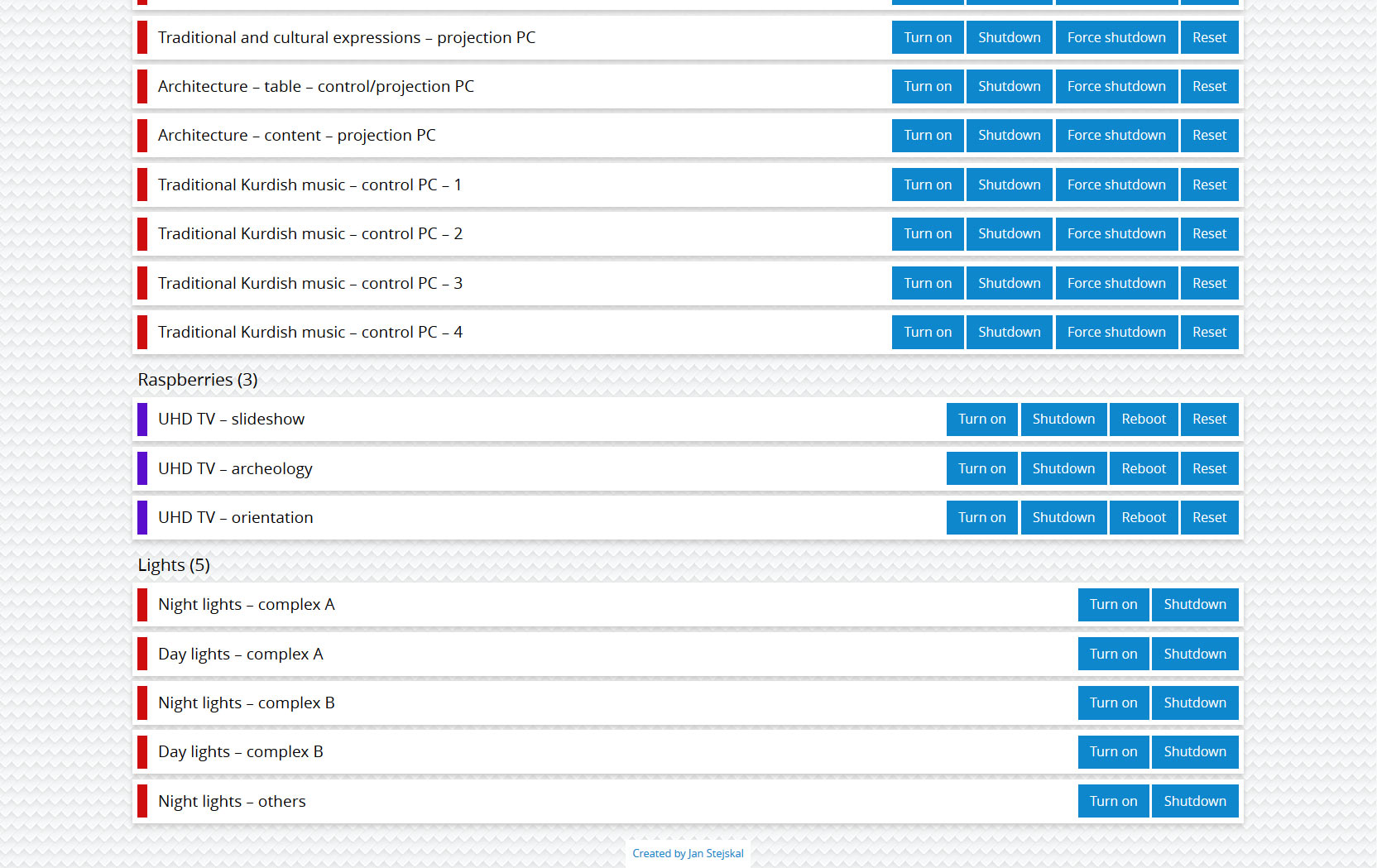The image size is (1377, 868).
Task: Turn on Day lights complex A
Action: [1113, 654]
